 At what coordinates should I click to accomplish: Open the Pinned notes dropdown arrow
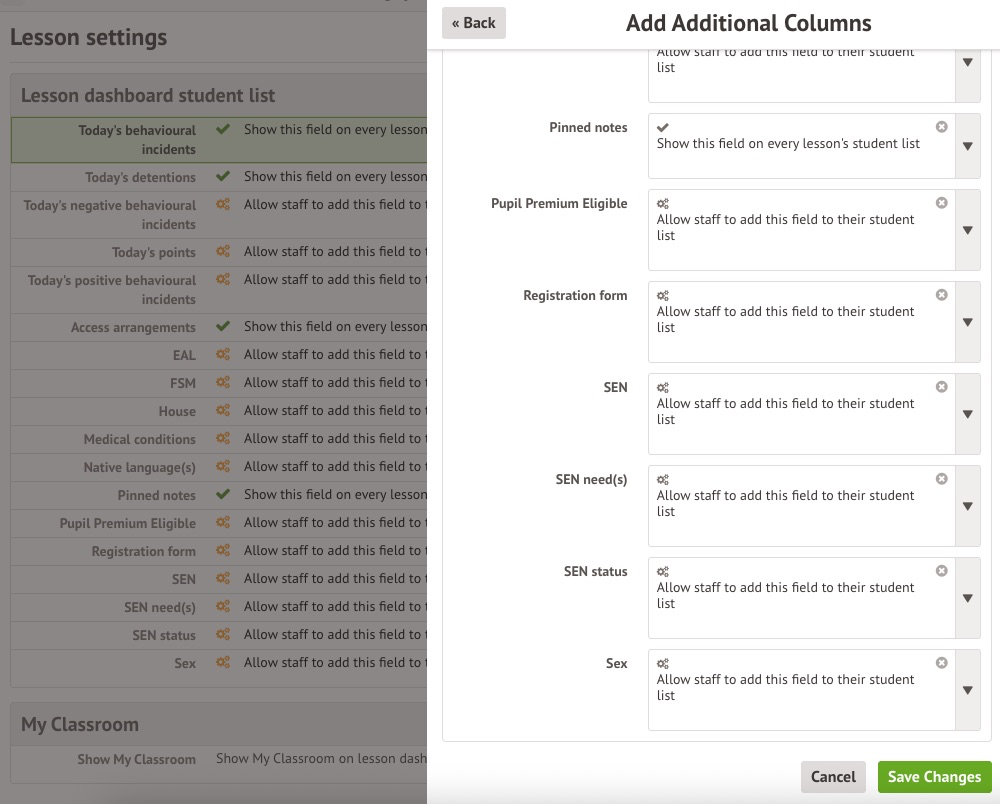[x=967, y=146]
